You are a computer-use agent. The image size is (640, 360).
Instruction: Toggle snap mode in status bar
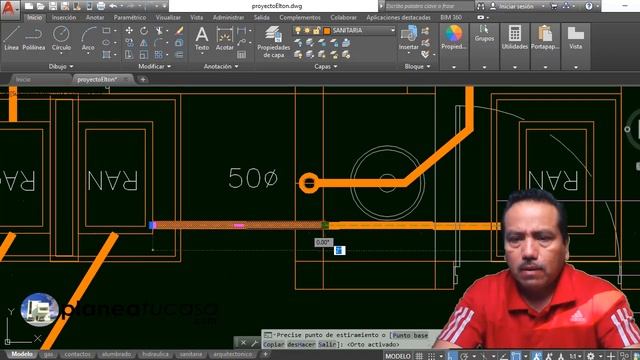click(x=431, y=356)
